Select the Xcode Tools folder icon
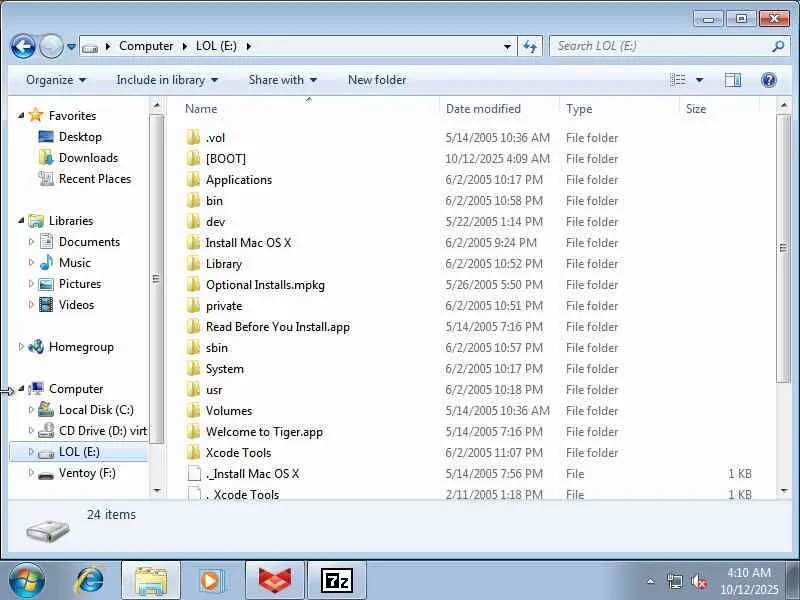The image size is (800, 600). coord(193,453)
